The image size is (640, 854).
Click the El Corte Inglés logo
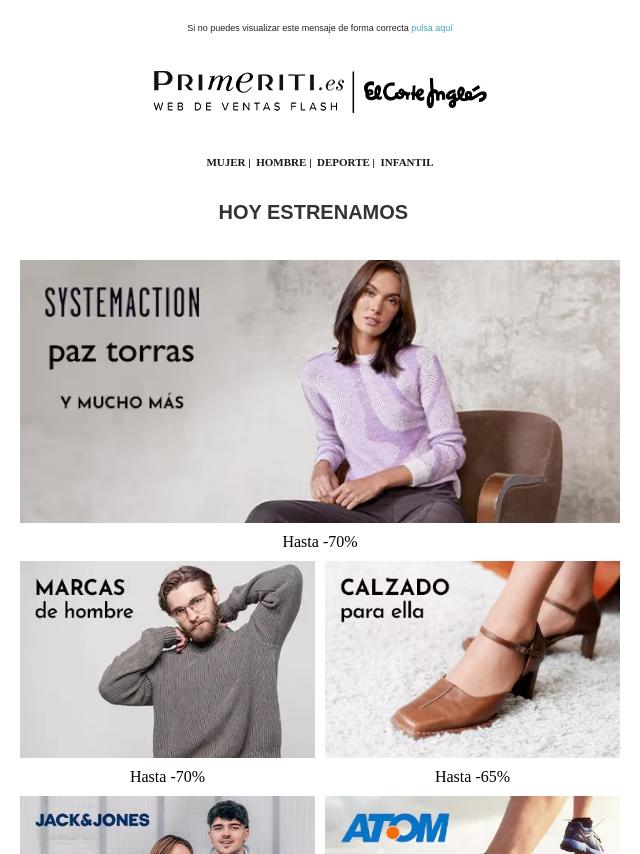point(425,93)
